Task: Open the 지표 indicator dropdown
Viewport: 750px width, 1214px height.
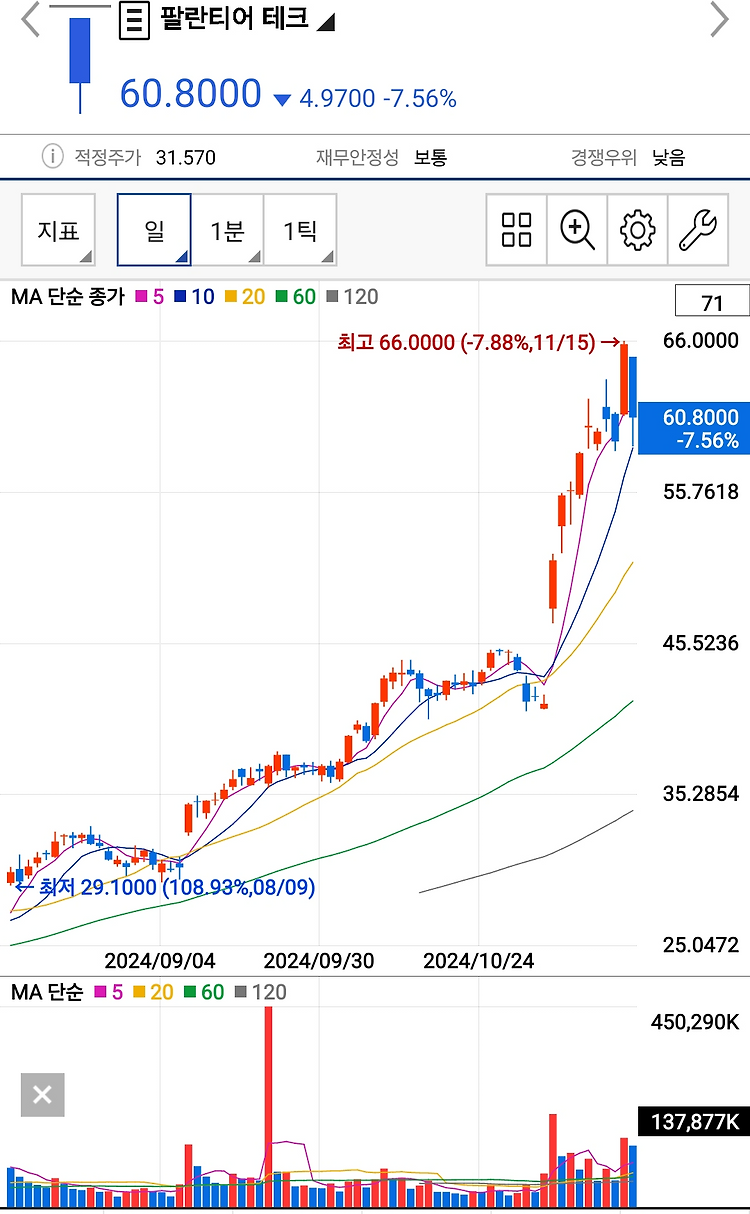Action: (x=59, y=230)
